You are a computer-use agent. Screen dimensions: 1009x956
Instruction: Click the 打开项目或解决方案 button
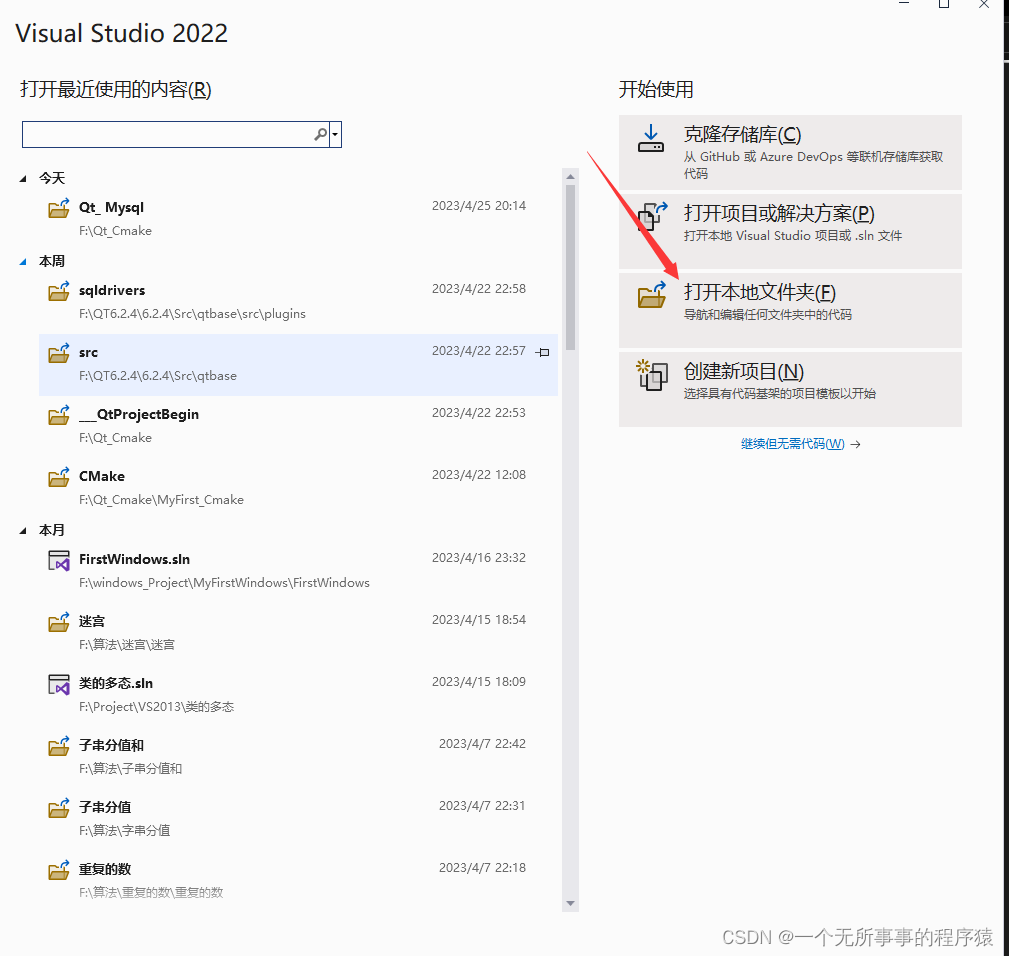pyautogui.click(x=790, y=231)
